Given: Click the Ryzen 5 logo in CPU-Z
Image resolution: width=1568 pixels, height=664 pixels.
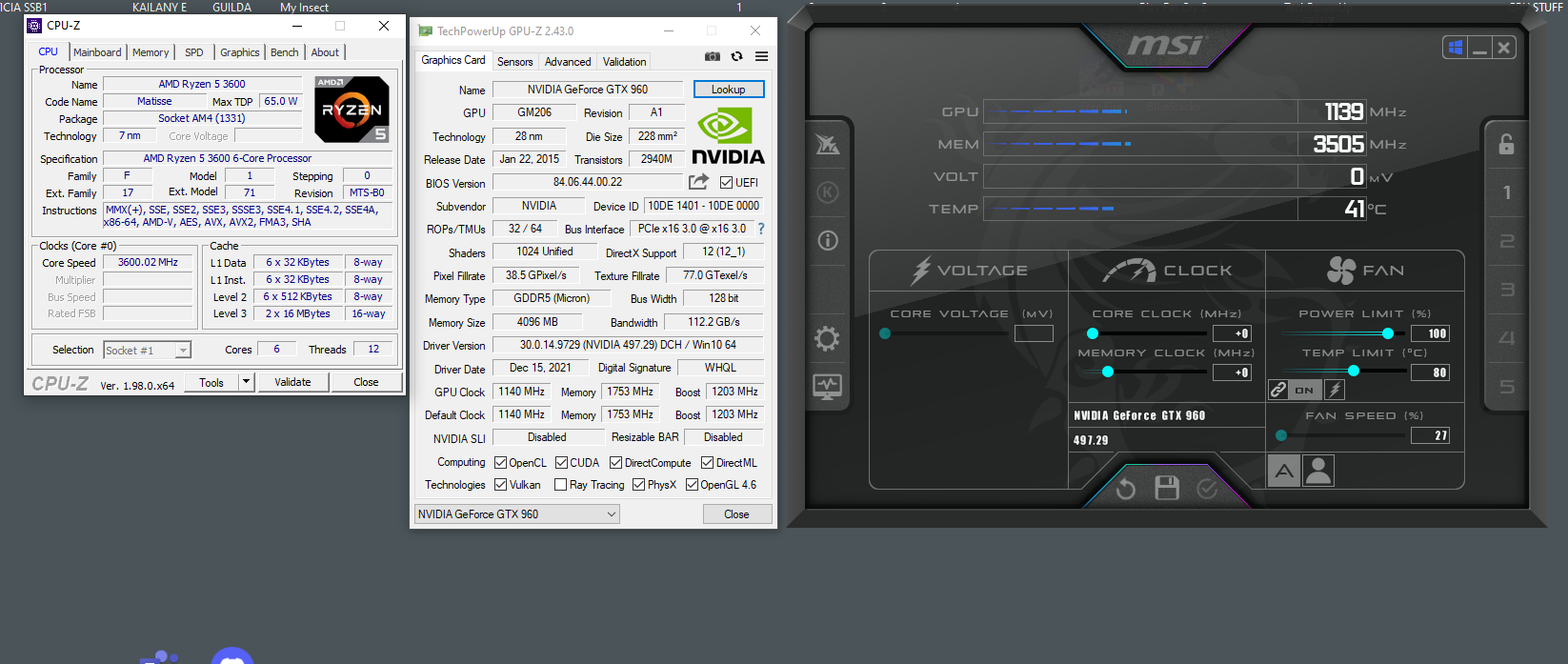Looking at the screenshot, I should [352, 110].
